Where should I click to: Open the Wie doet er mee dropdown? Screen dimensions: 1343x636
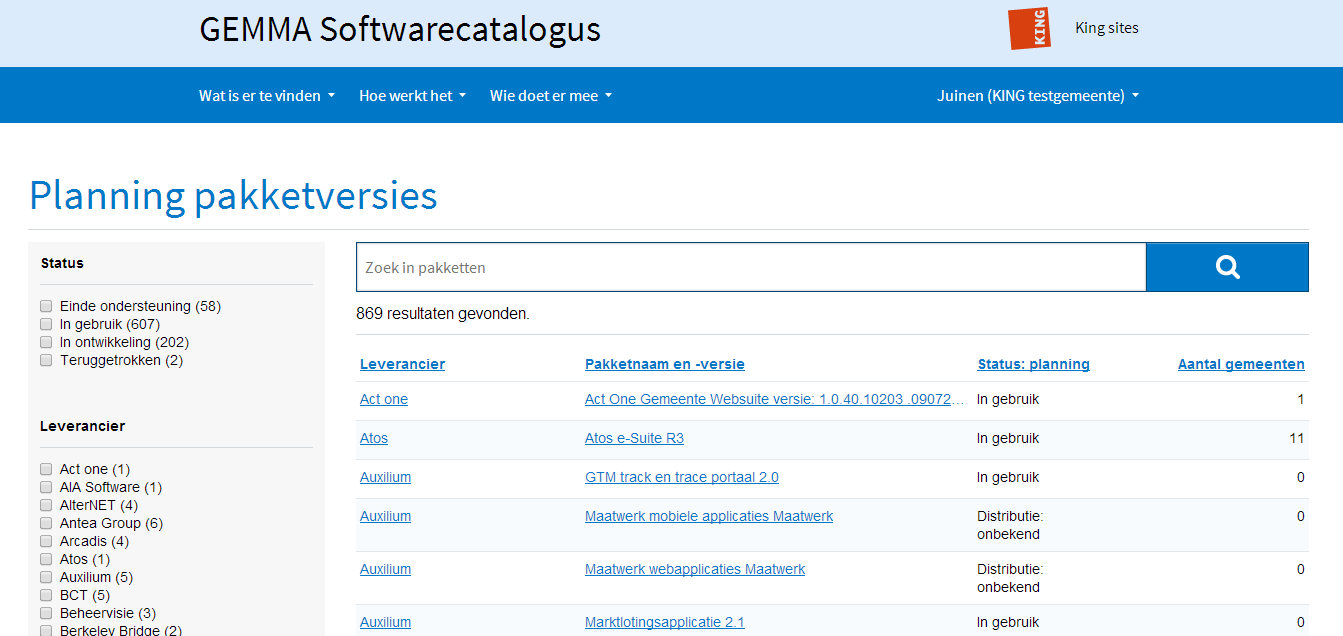(x=551, y=96)
